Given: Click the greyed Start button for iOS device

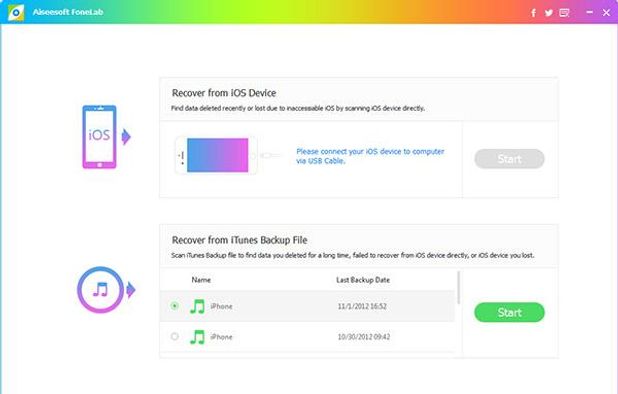Looking at the screenshot, I should pos(509,159).
